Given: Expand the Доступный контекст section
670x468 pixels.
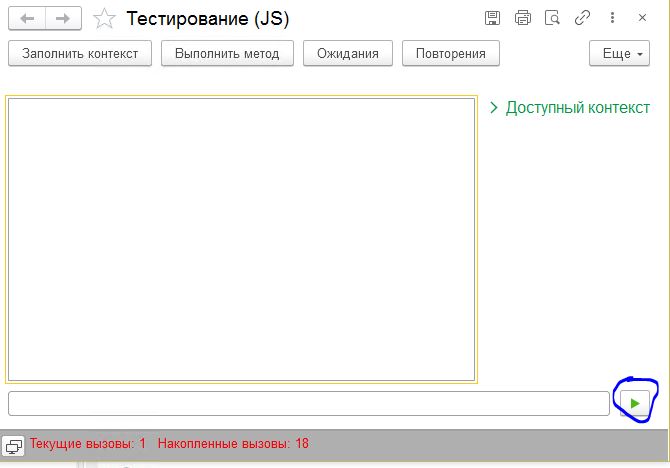Looking at the screenshot, I should coord(570,108).
